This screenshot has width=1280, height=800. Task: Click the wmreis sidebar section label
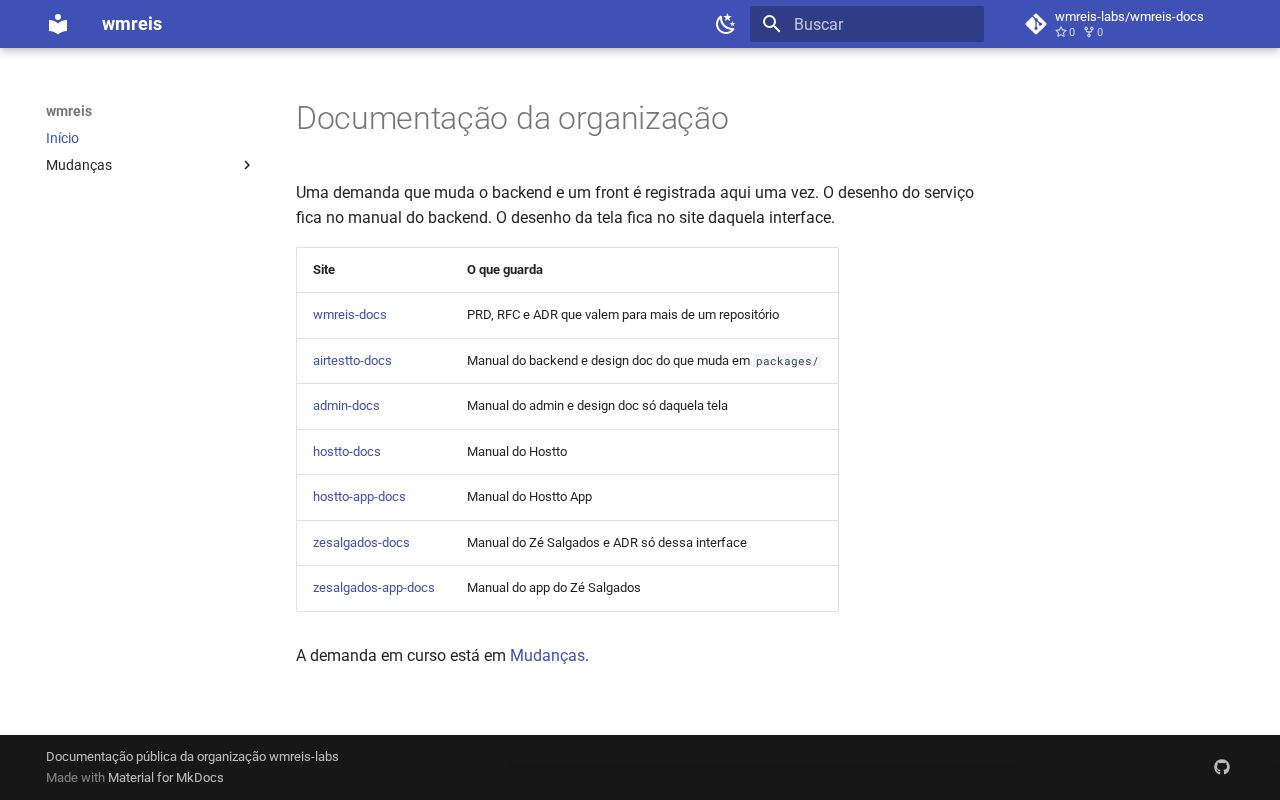coord(69,111)
